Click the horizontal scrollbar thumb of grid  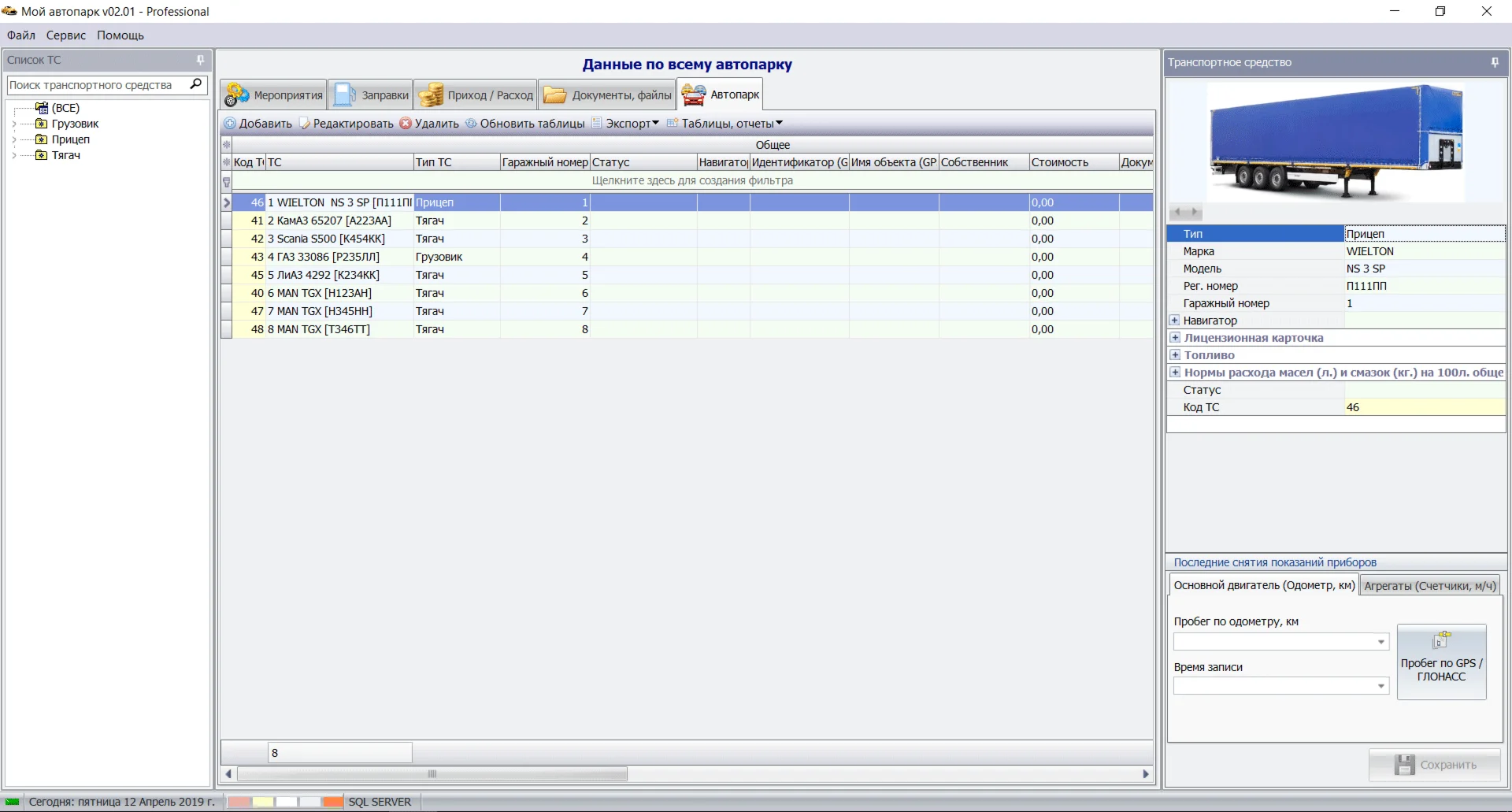[x=432, y=774]
